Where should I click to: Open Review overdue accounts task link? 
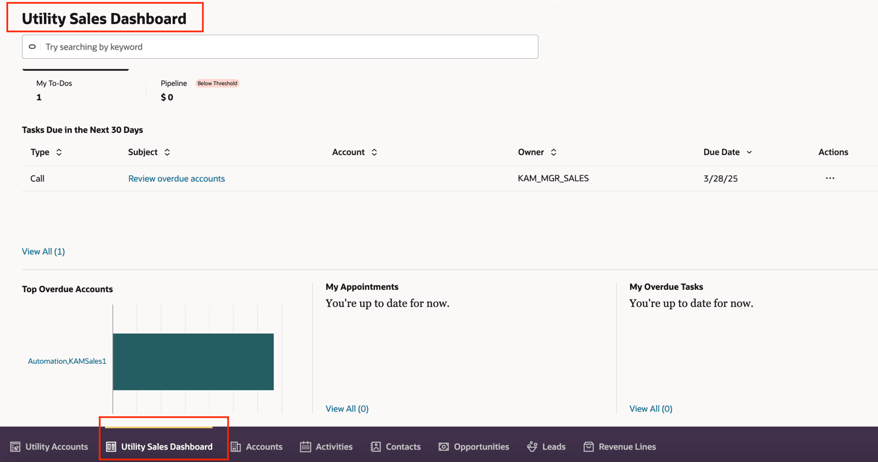click(176, 179)
